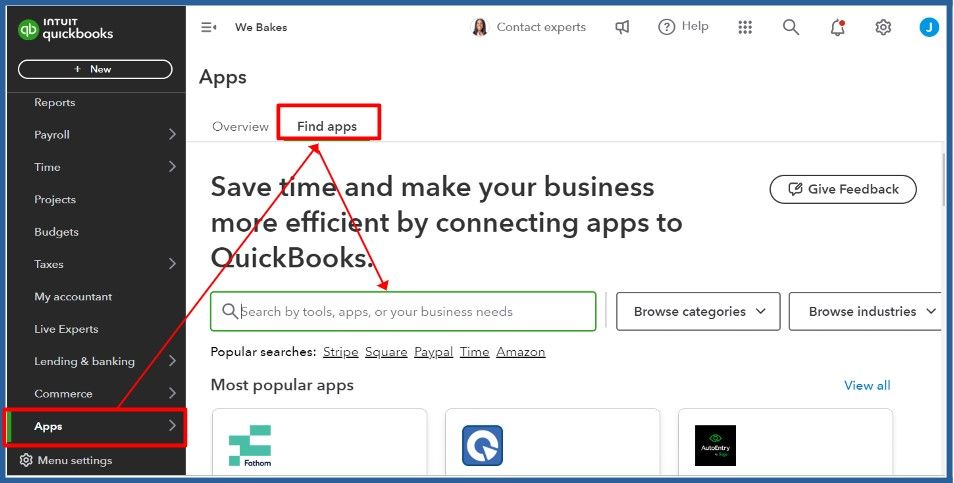954x483 pixels.
Task: Click the QuickBooks logo
Action: pos(65,29)
